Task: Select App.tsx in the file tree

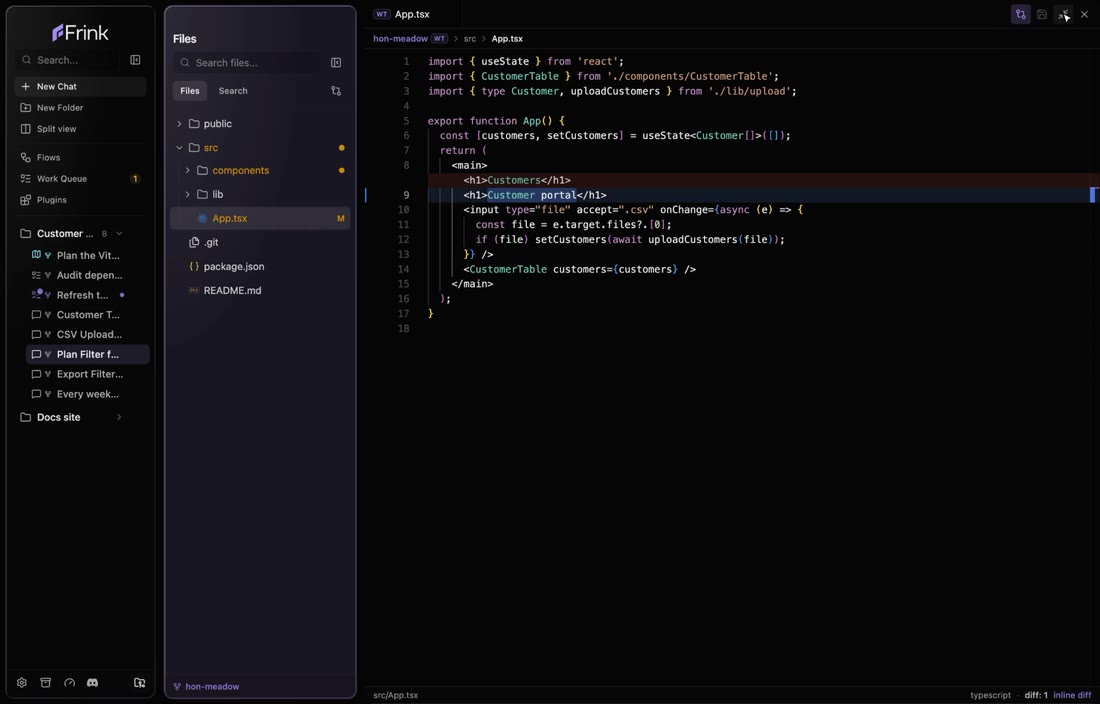Action: click(260, 219)
